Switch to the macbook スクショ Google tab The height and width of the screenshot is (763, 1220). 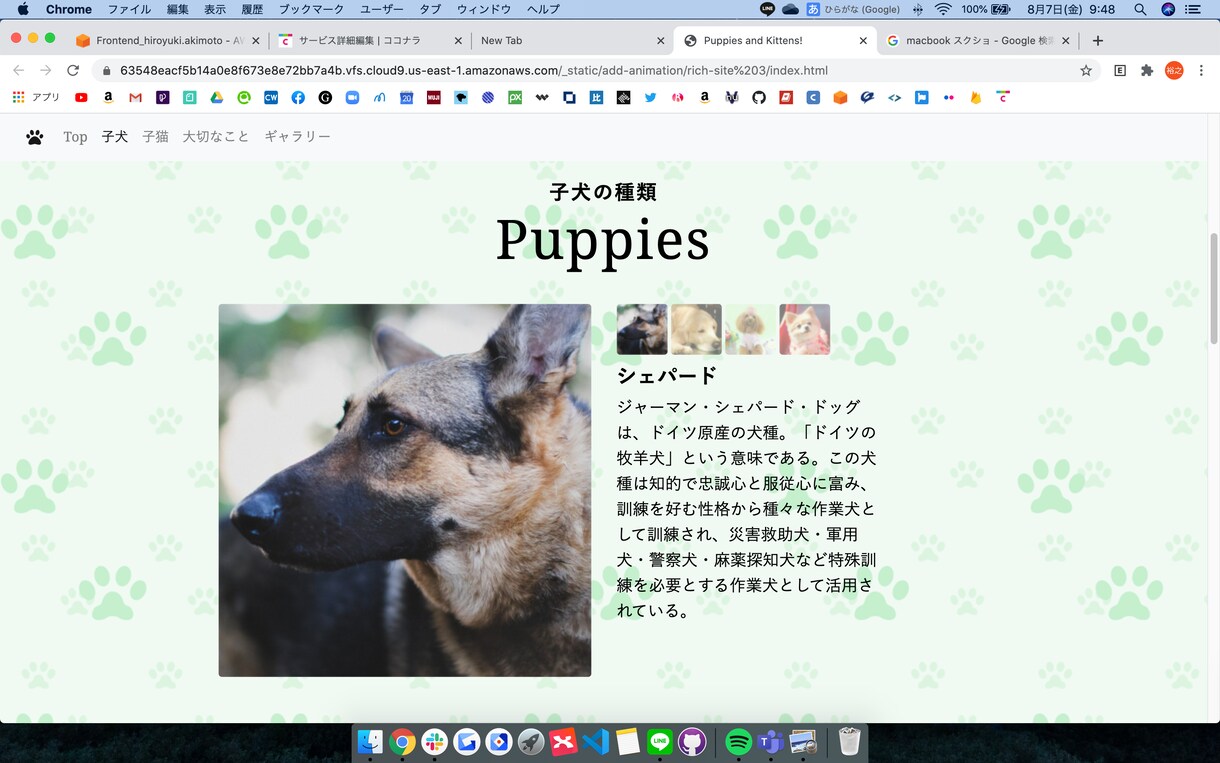977,41
